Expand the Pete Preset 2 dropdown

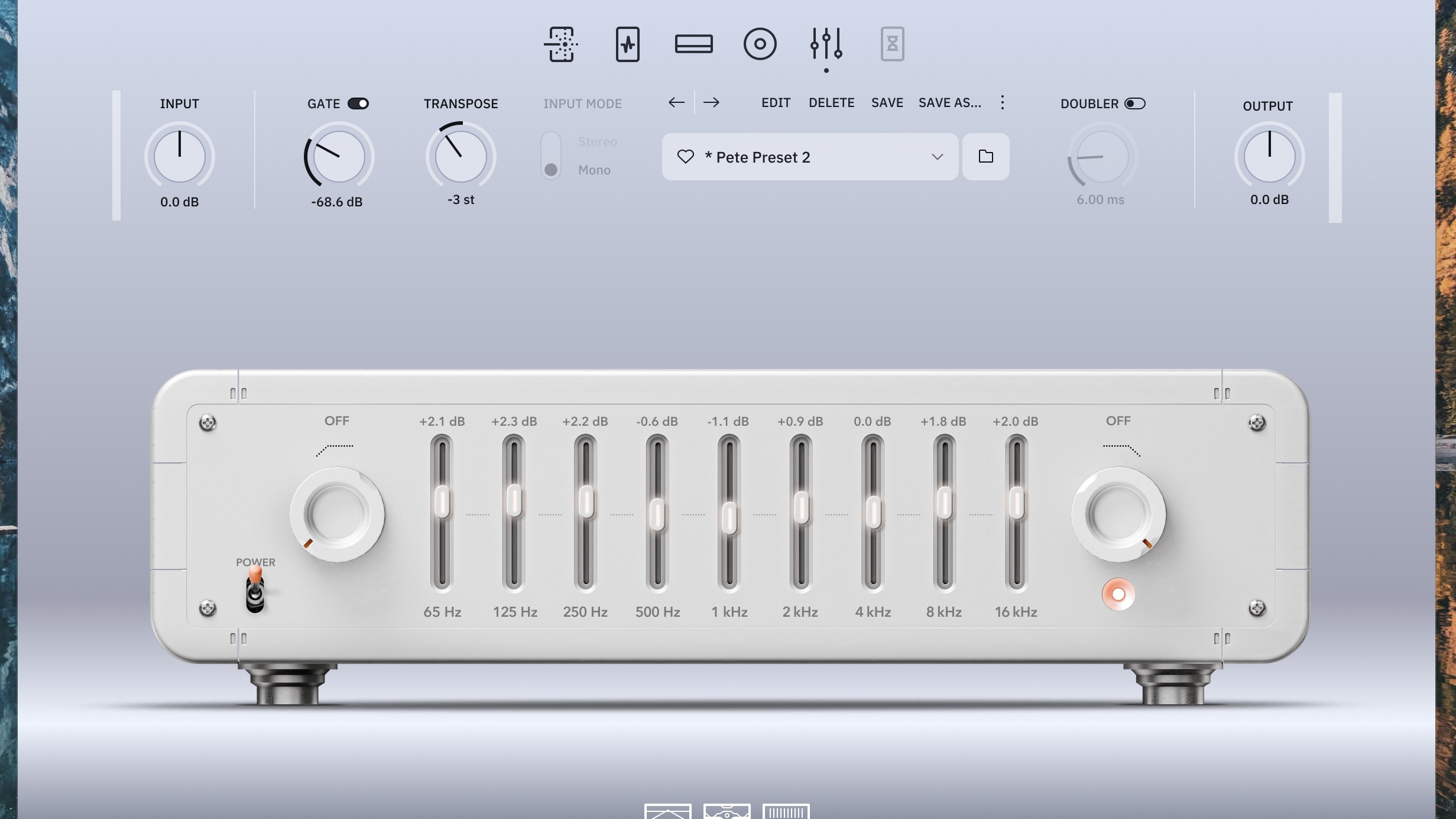[x=937, y=157]
